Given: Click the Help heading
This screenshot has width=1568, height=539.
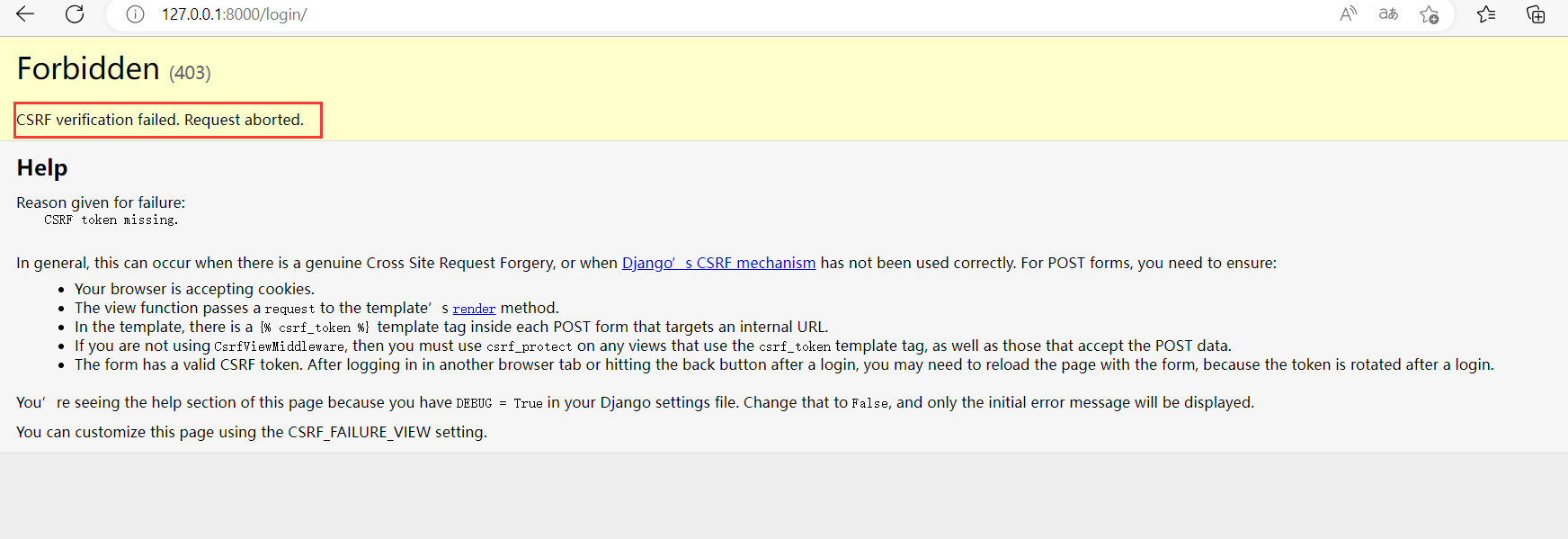Looking at the screenshot, I should coord(42,168).
